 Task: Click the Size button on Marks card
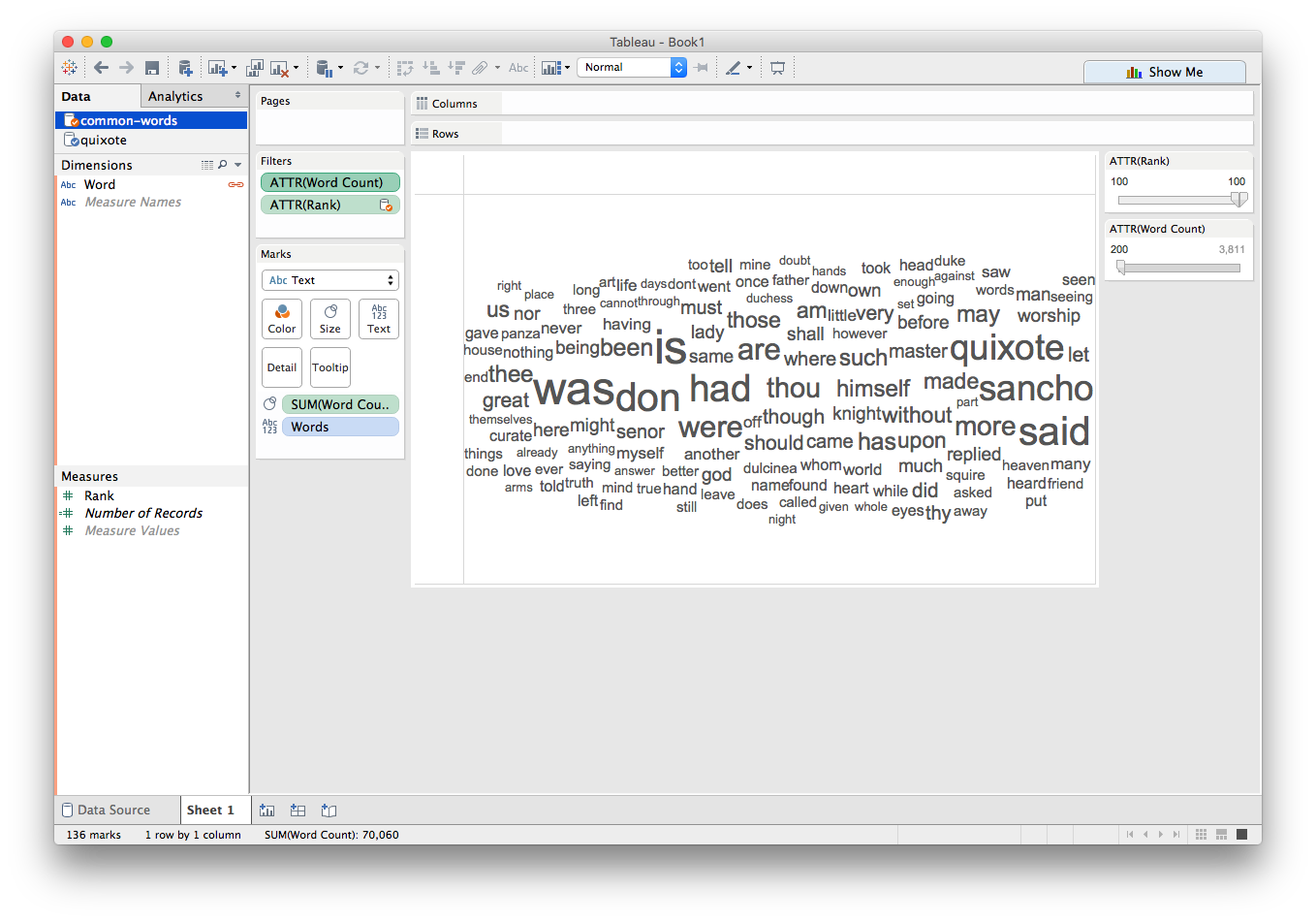coord(330,318)
